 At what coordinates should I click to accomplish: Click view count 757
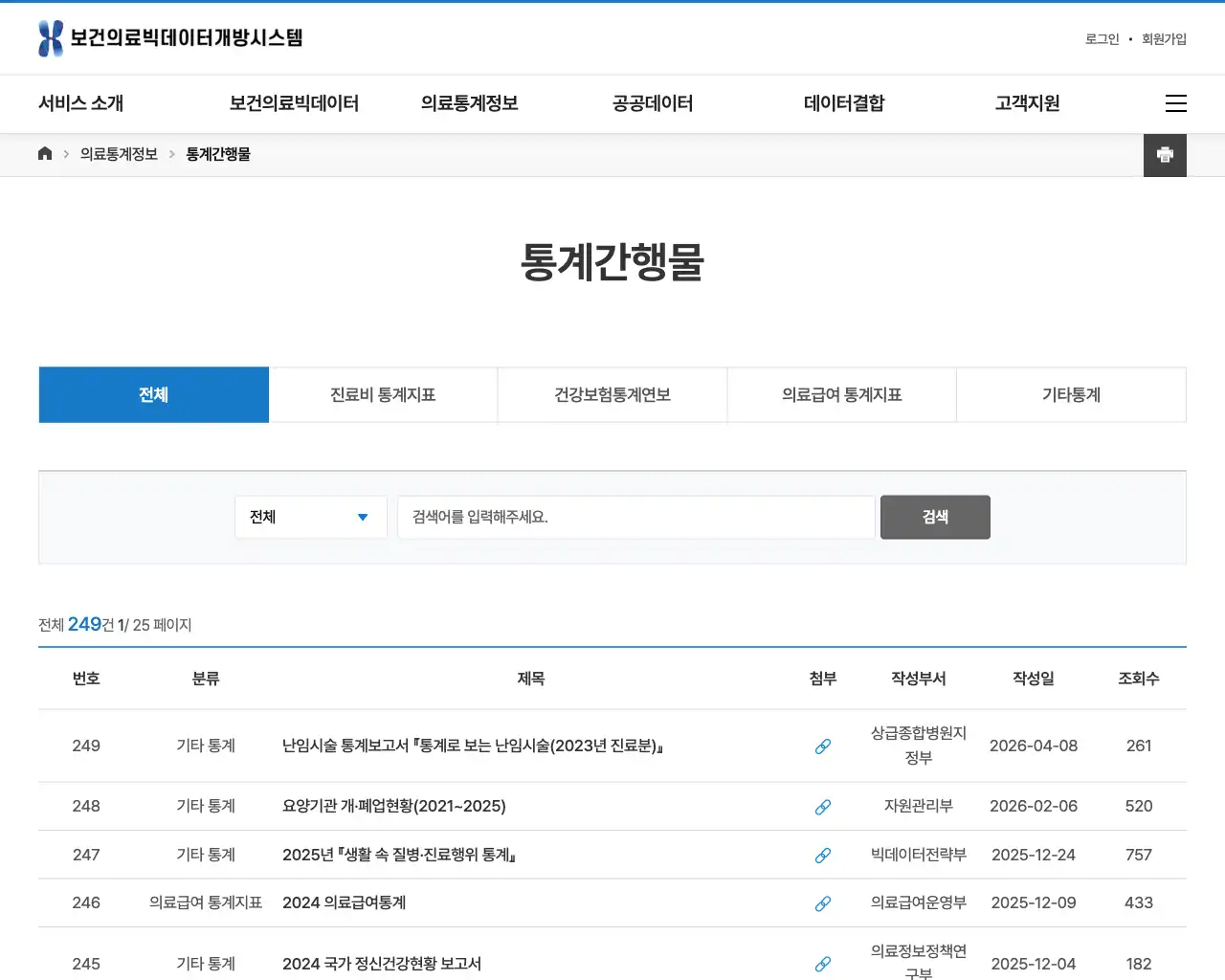[x=1139, y=855]
